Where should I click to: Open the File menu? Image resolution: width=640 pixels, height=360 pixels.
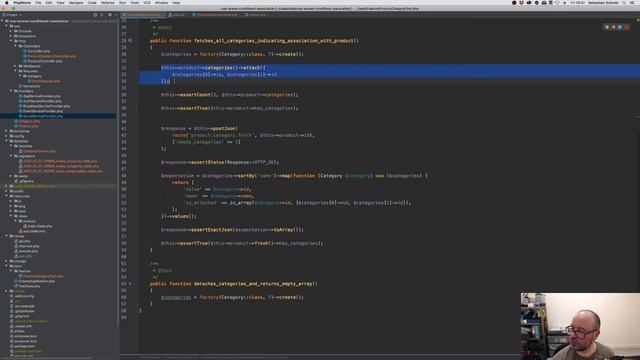coord(38,3)
